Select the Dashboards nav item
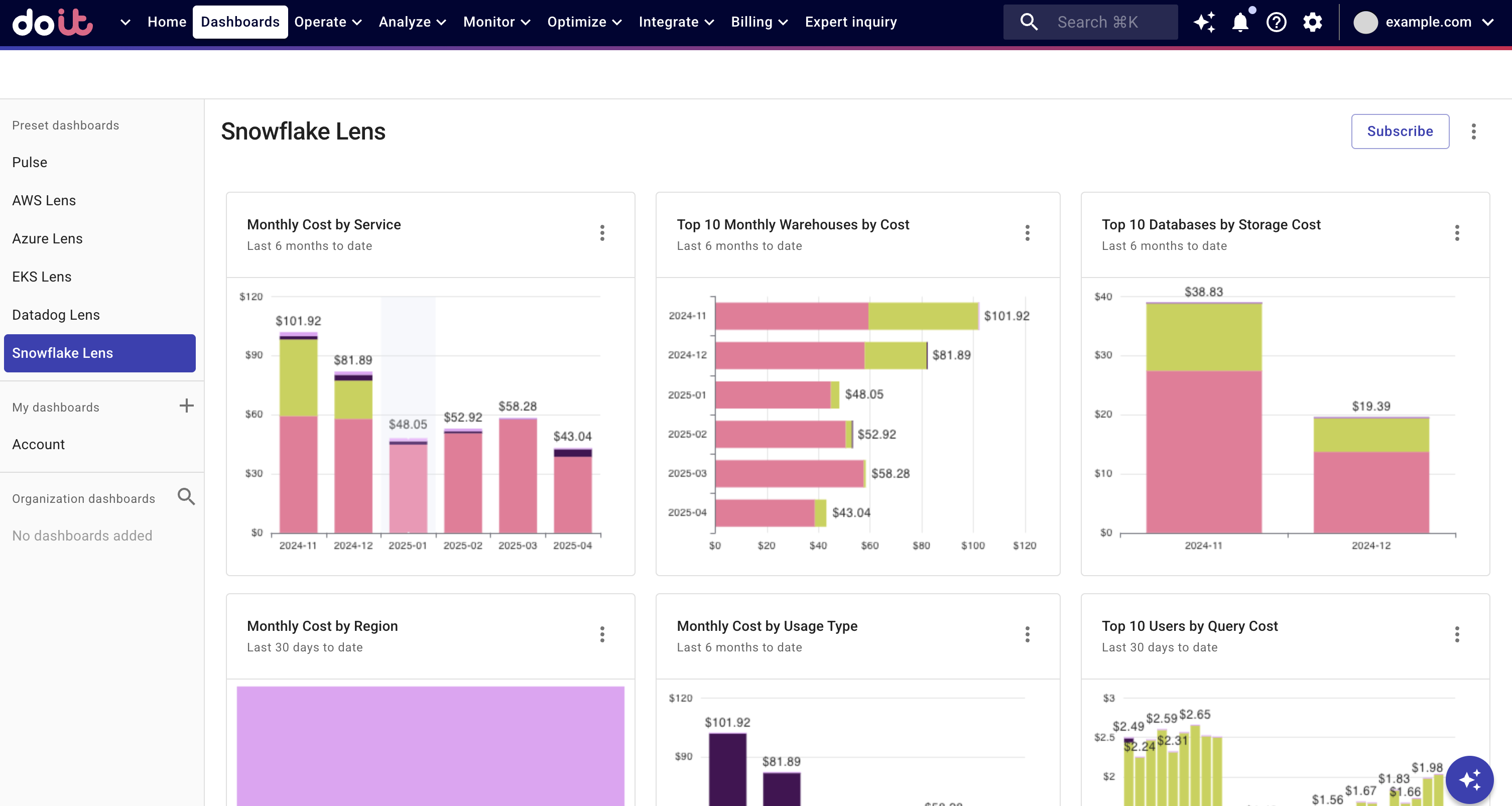 pos(240,22)
